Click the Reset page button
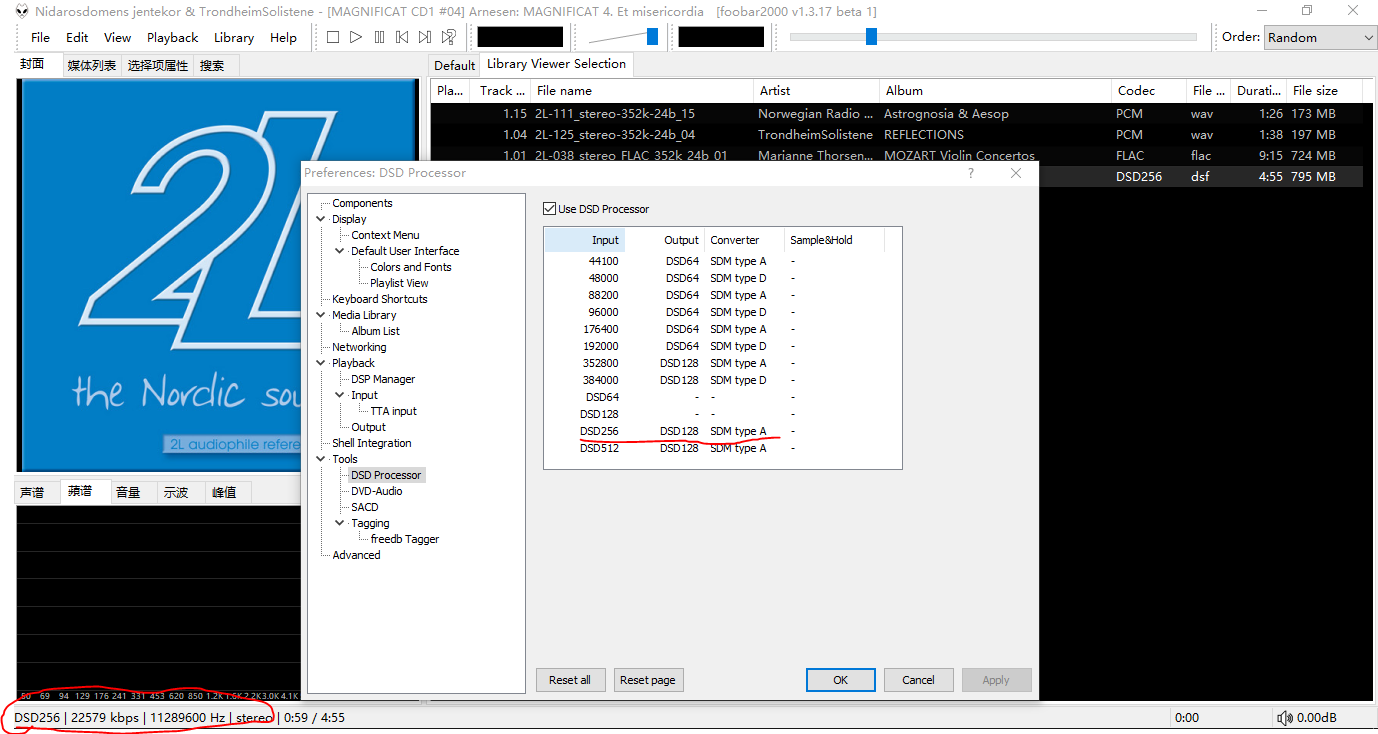 click(x=647, y=680)
